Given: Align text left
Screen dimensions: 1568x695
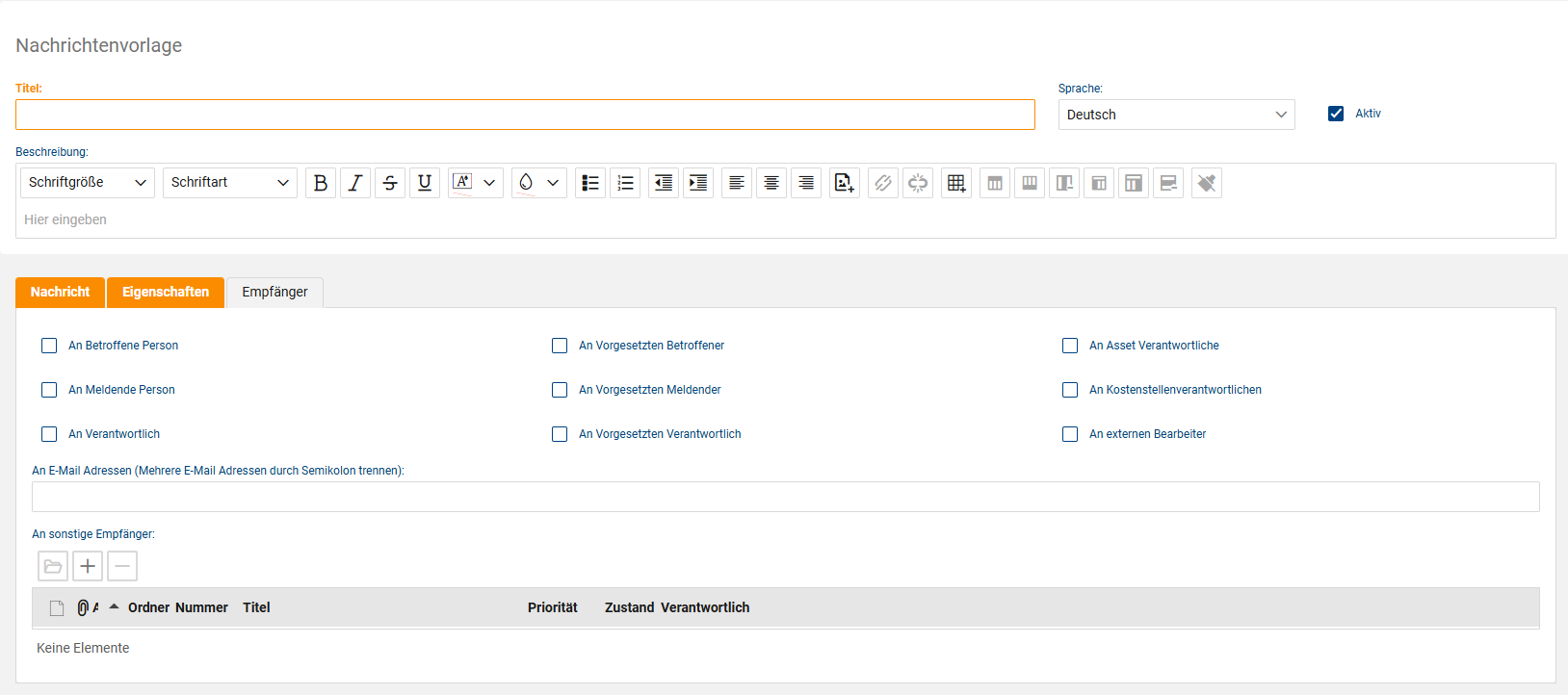Looking at the screenshot, I should point(737,183).
